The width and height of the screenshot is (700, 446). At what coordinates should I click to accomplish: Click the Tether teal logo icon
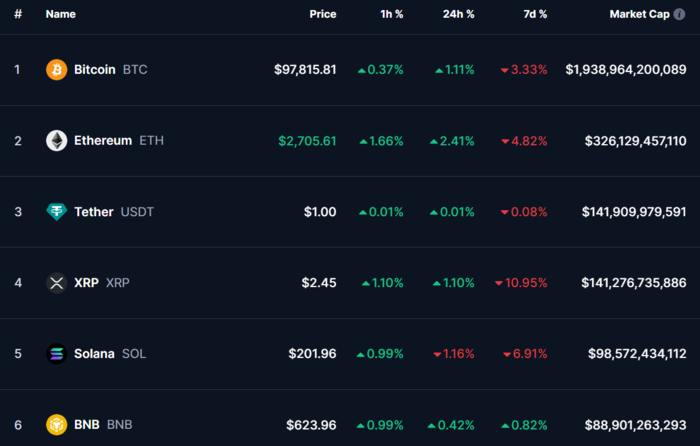click(57, 212)
